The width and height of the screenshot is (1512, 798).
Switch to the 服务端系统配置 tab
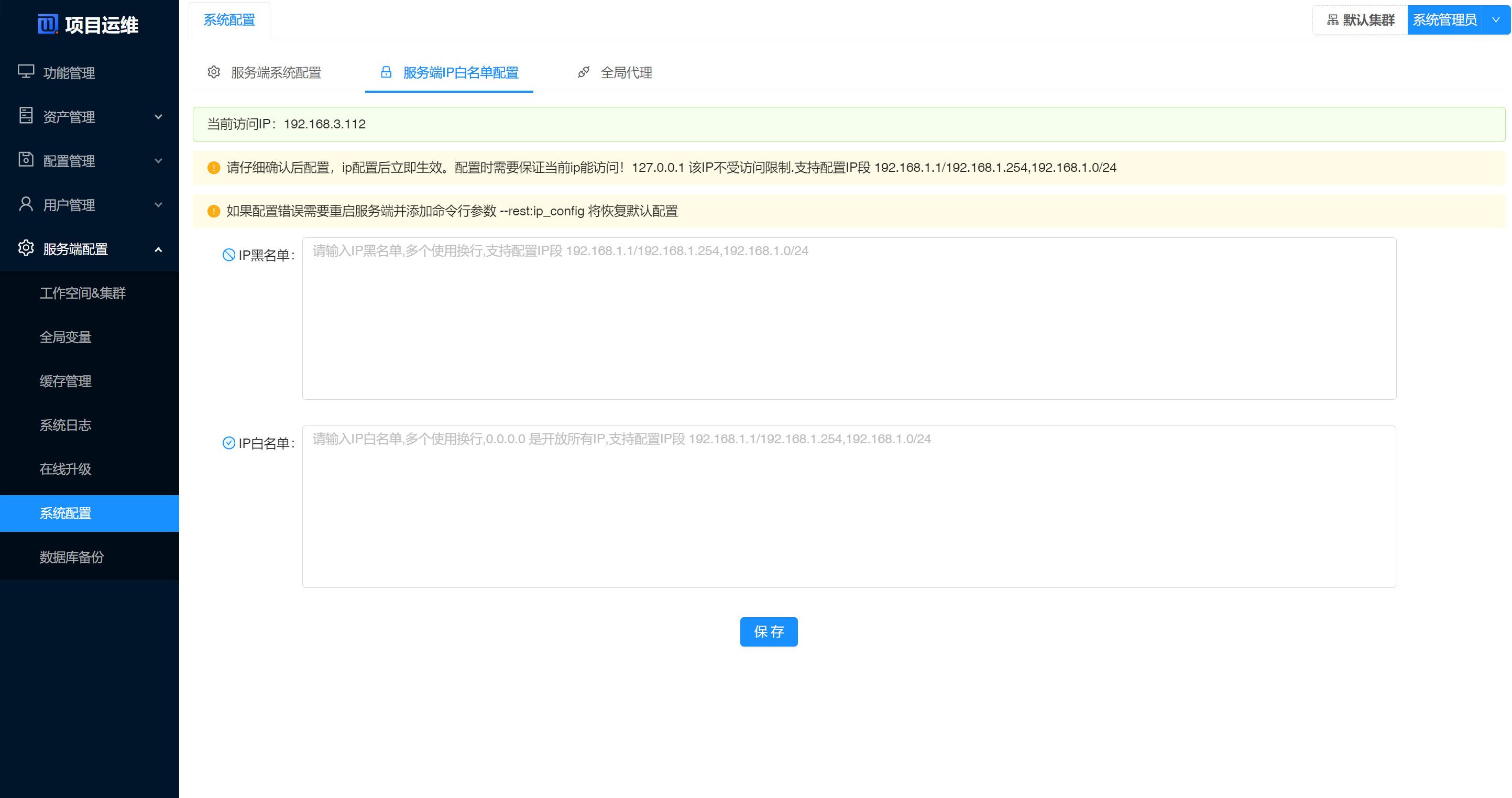click(x=275, y=72)
